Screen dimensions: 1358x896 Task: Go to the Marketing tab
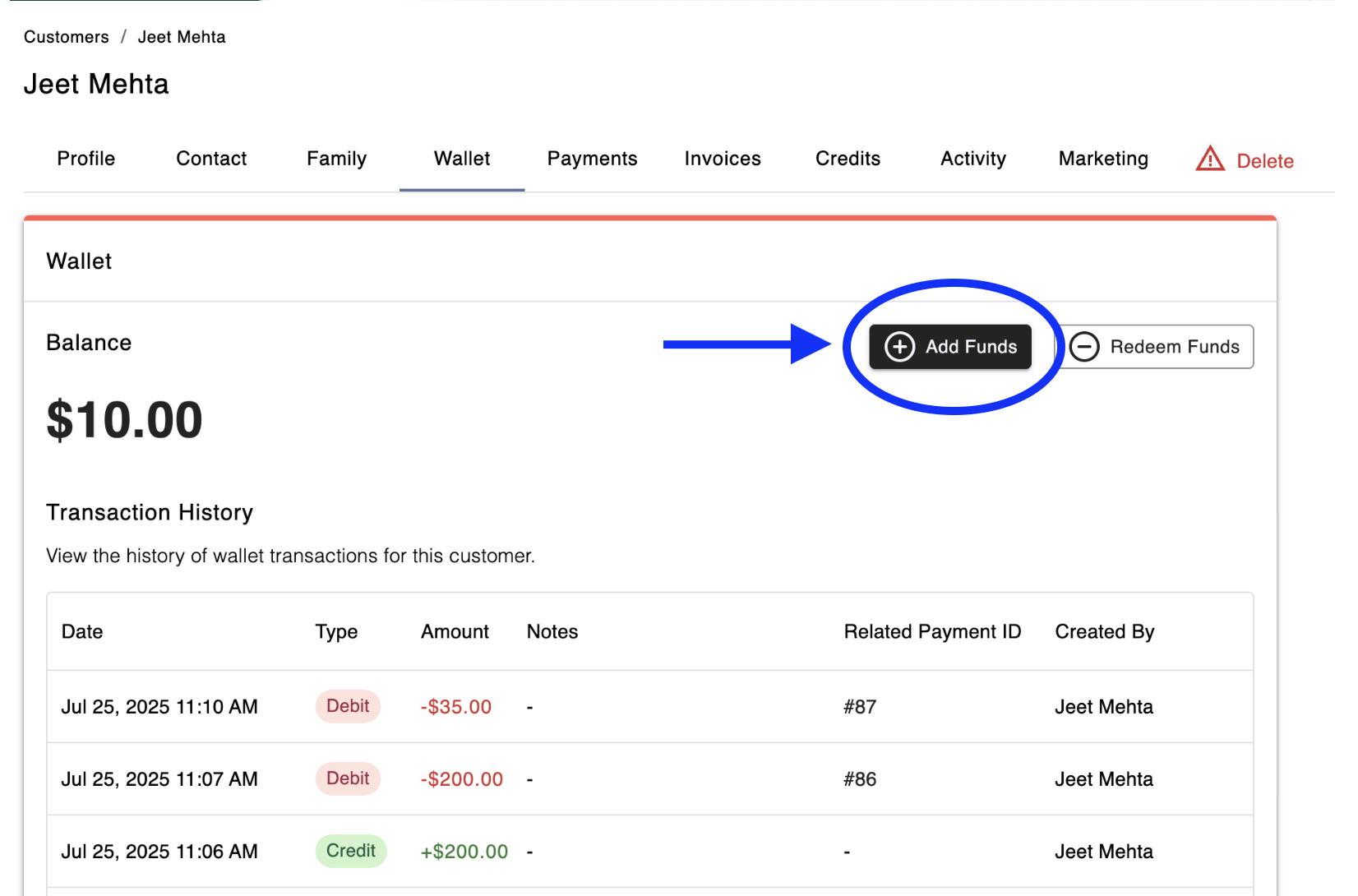tap(1103, 159)
